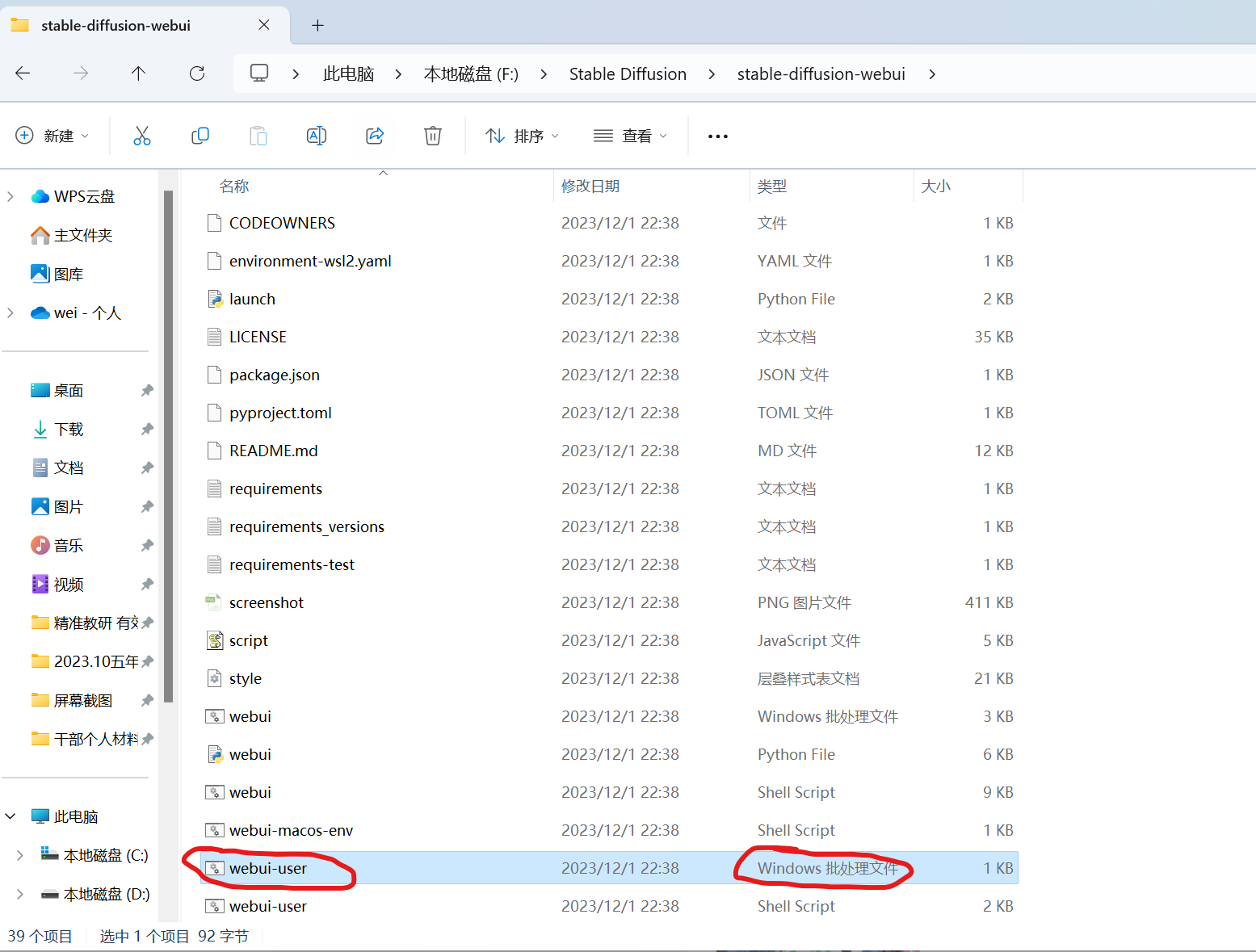Click the CODEOWNERS file icon
The height and width of the screenshot is (952, 1256).
tap(214, 223)
